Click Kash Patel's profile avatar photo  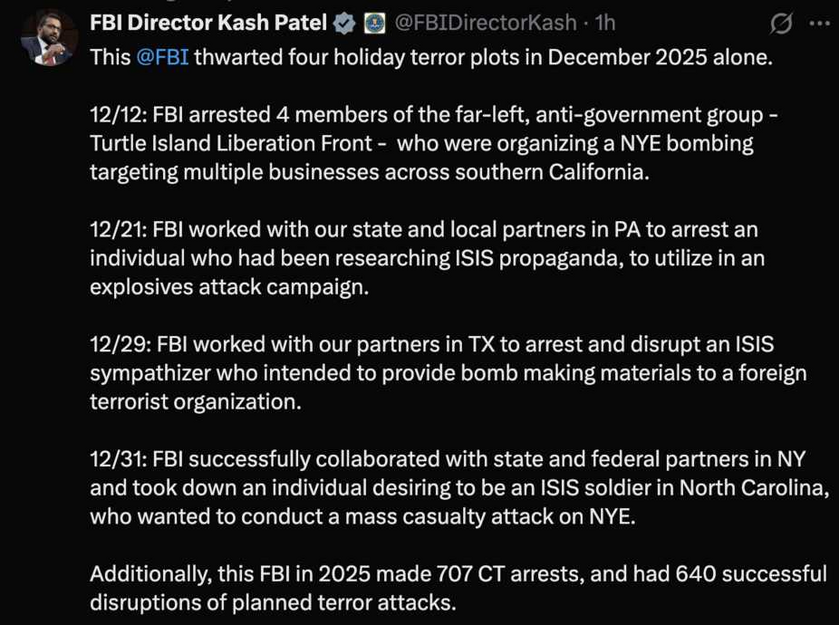(x=47, y=38)
